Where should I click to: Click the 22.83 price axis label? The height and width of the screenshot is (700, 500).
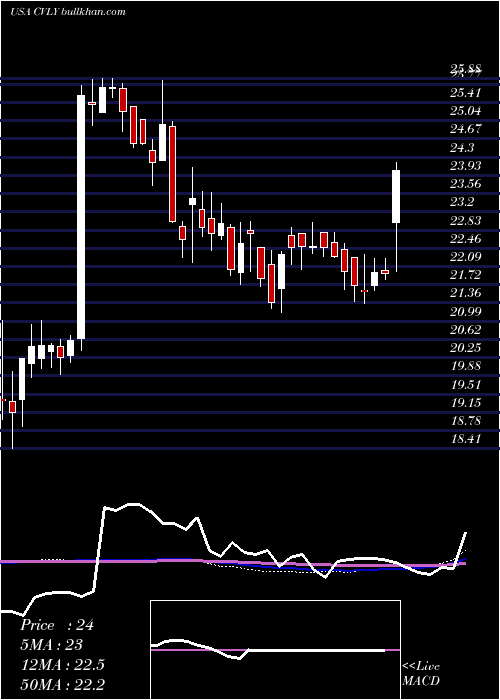click(465, 221)
